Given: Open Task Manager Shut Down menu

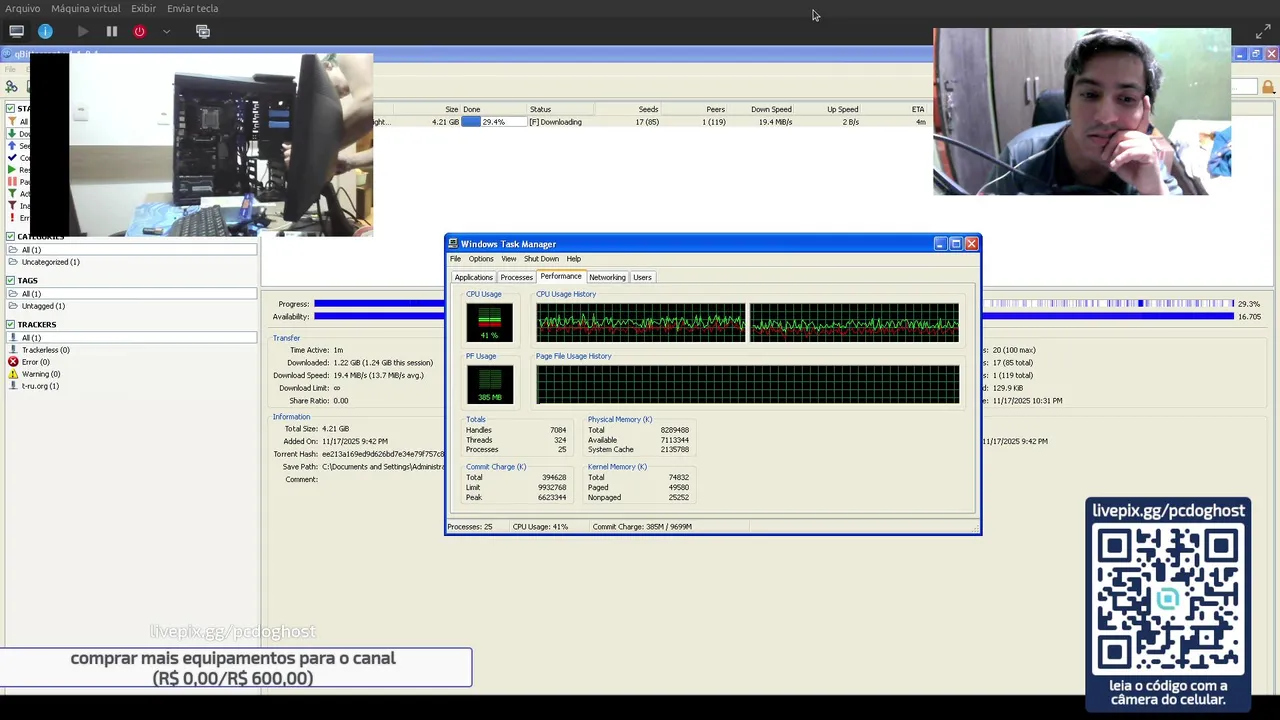Looking at the screenshot, I should coord(541,259).
